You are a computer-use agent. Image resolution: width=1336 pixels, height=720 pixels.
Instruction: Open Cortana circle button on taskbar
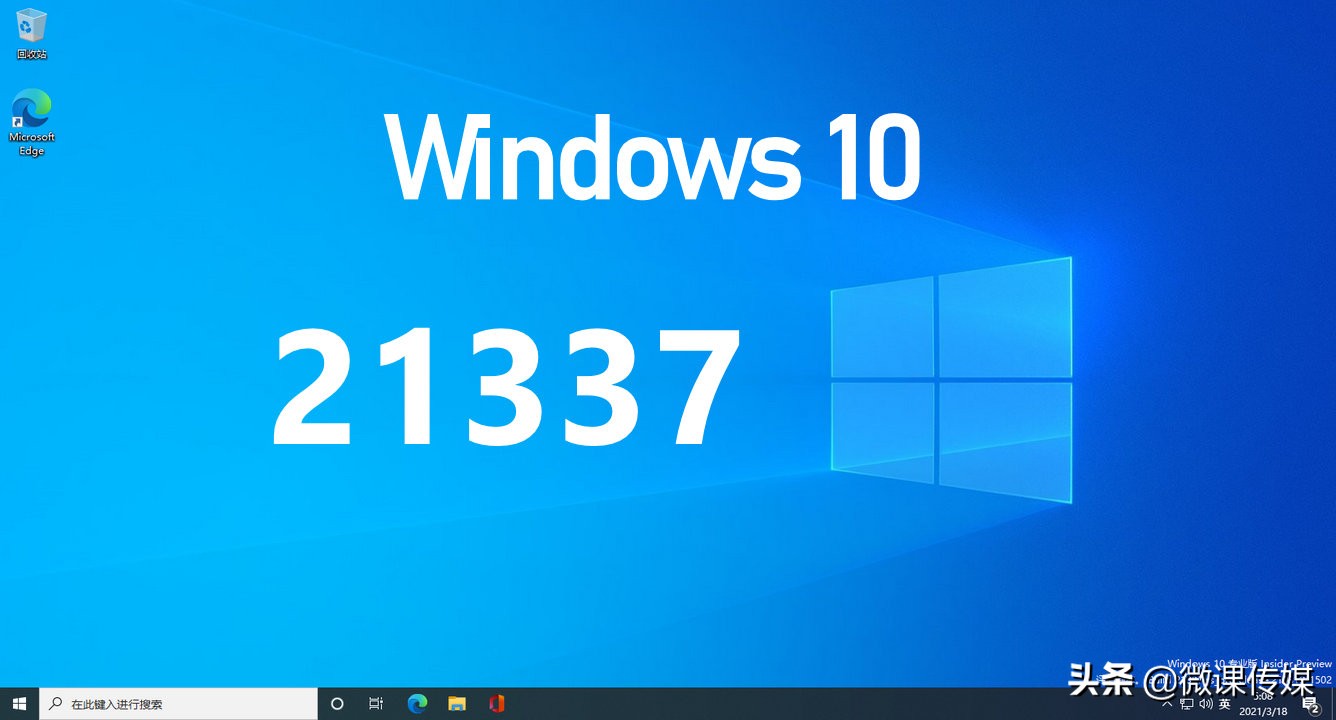pos(337,704)
